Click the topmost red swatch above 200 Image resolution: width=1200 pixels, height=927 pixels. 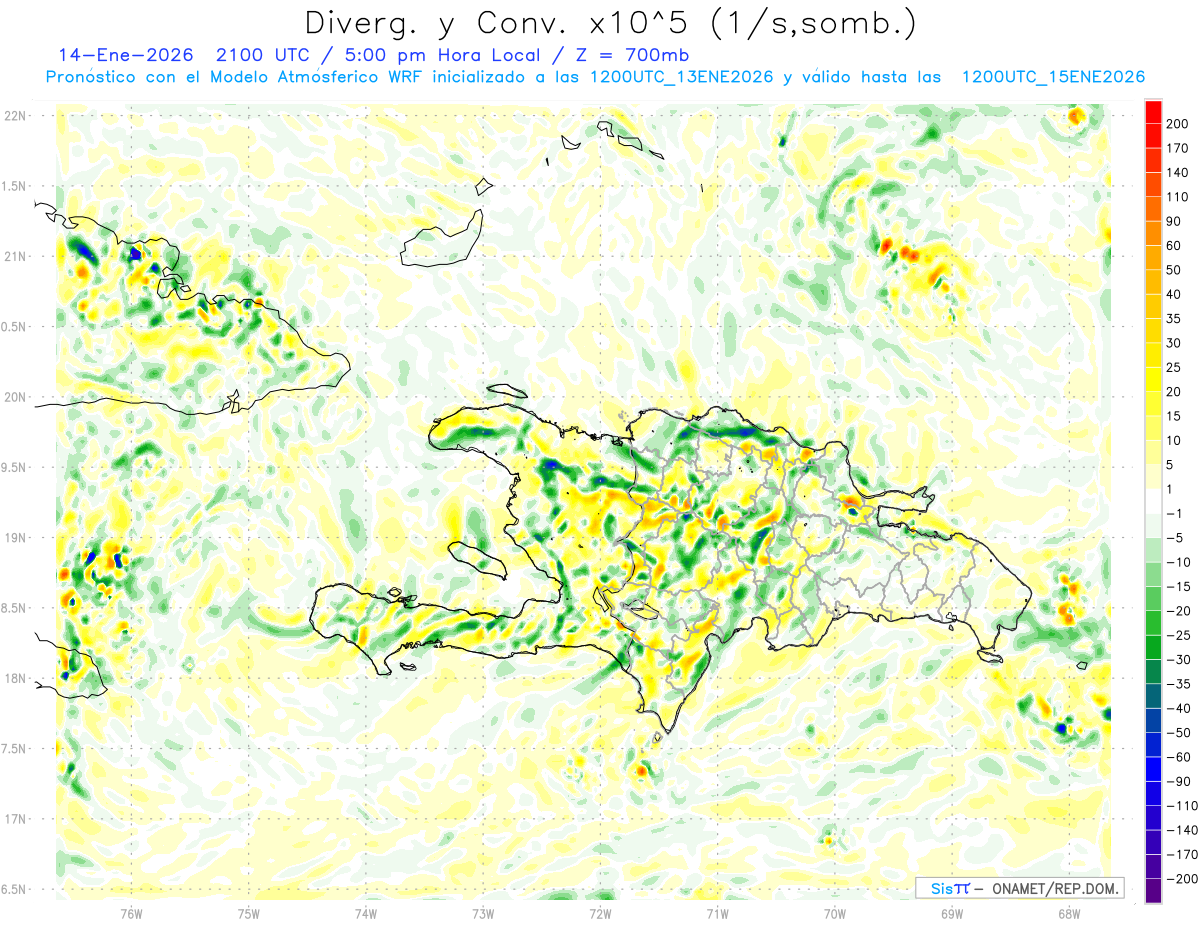1153,112
